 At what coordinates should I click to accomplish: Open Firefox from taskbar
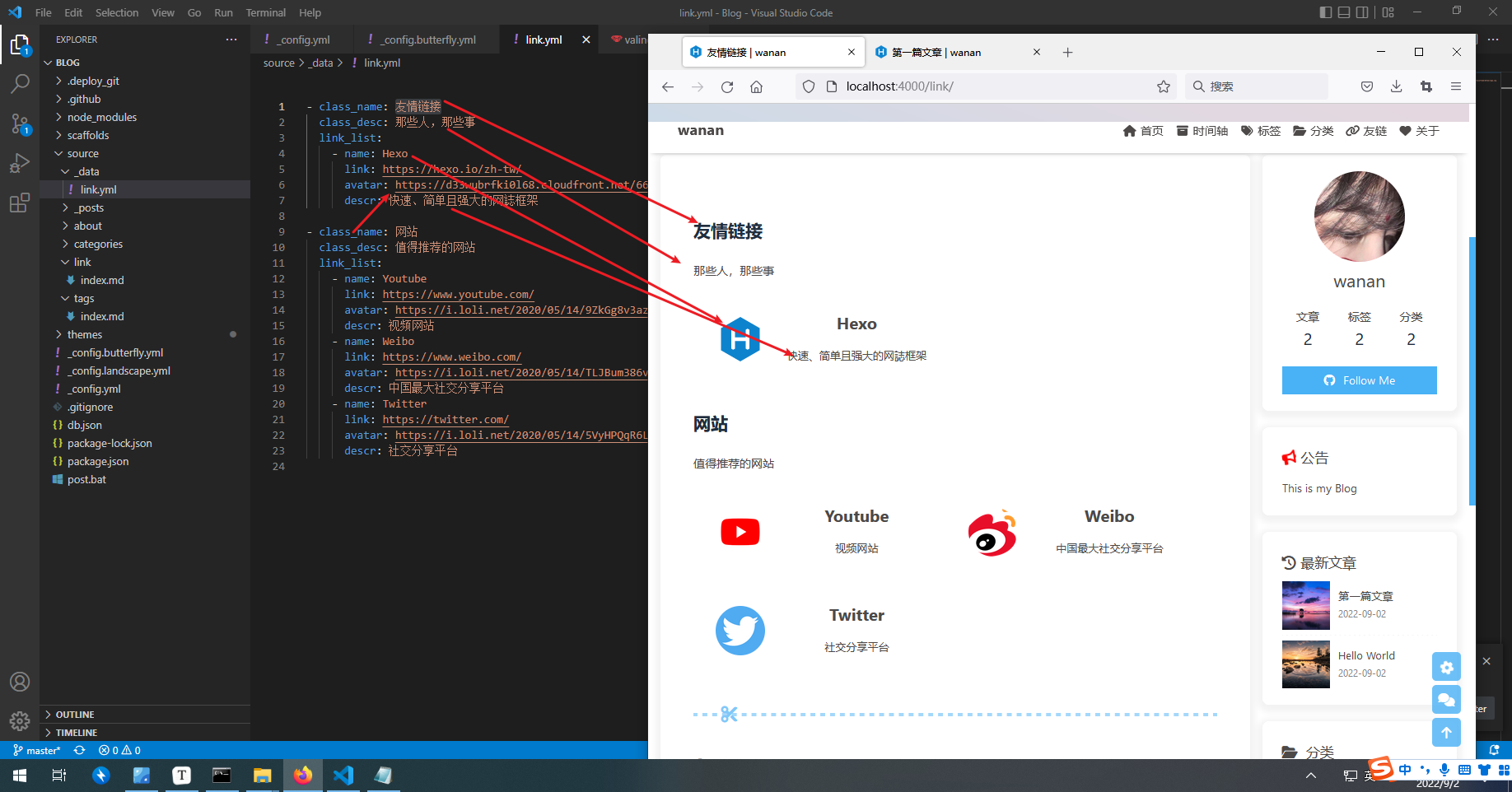[x=302, y=776]
